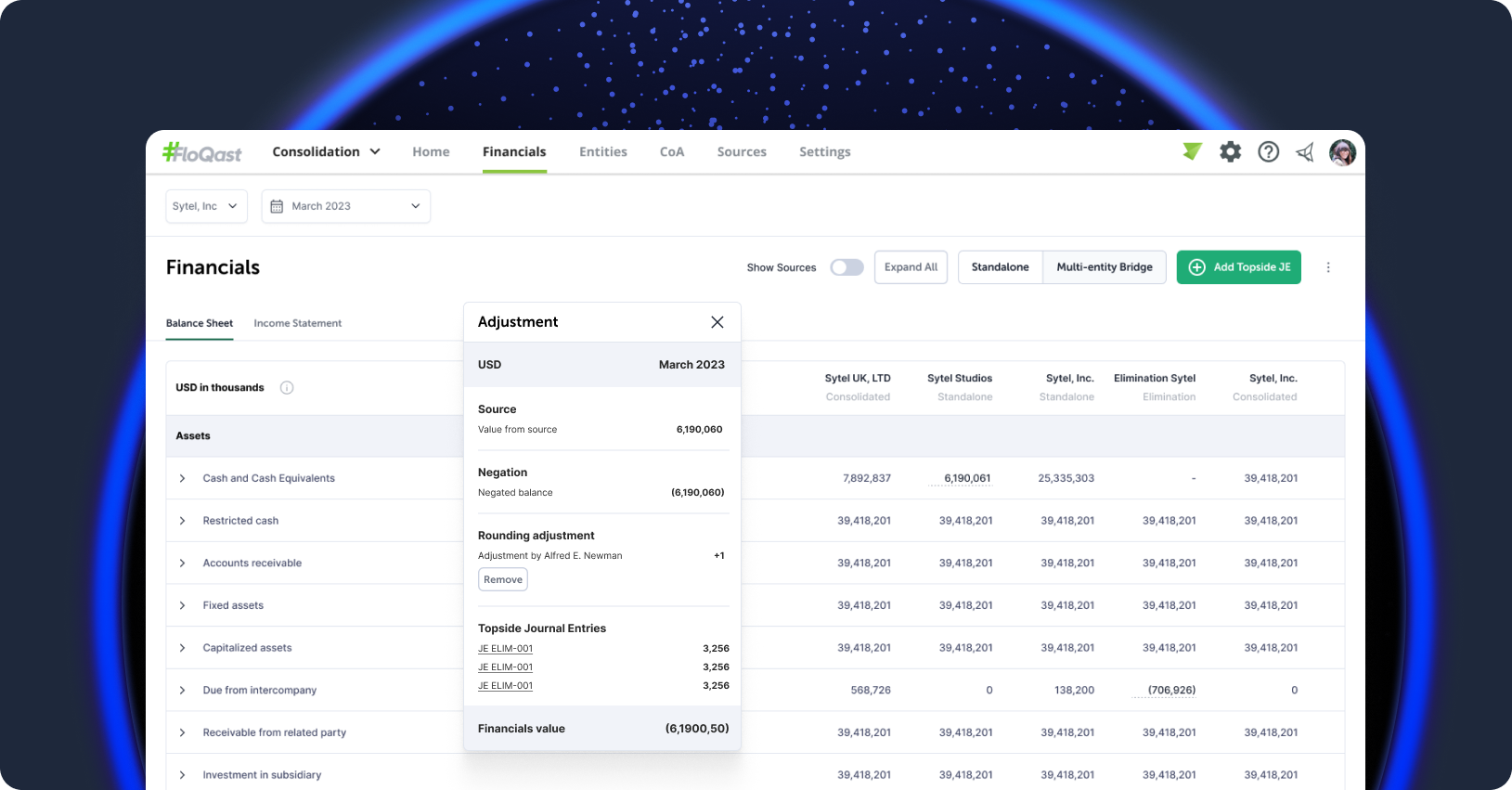Click the info icon beside USD in thousands

point(287,388)
